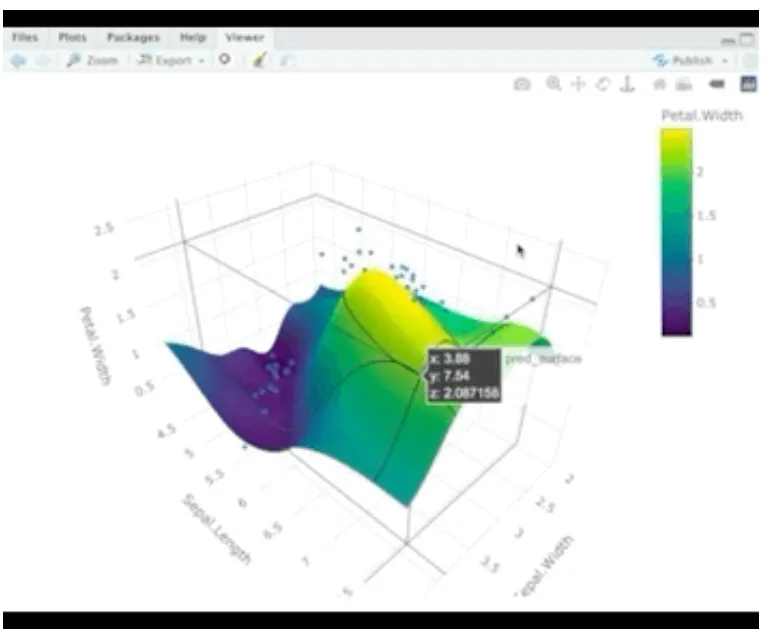Go forward to the next viewer item
The height and width of the screenshot is (634, 769).
44,61
